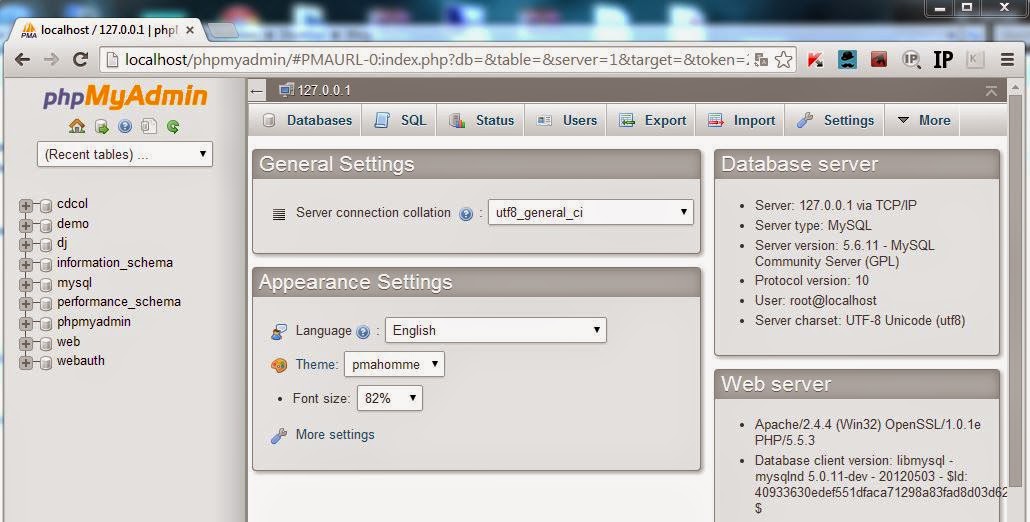Open the Font size dropdown showing 82%

click(390, 398)
